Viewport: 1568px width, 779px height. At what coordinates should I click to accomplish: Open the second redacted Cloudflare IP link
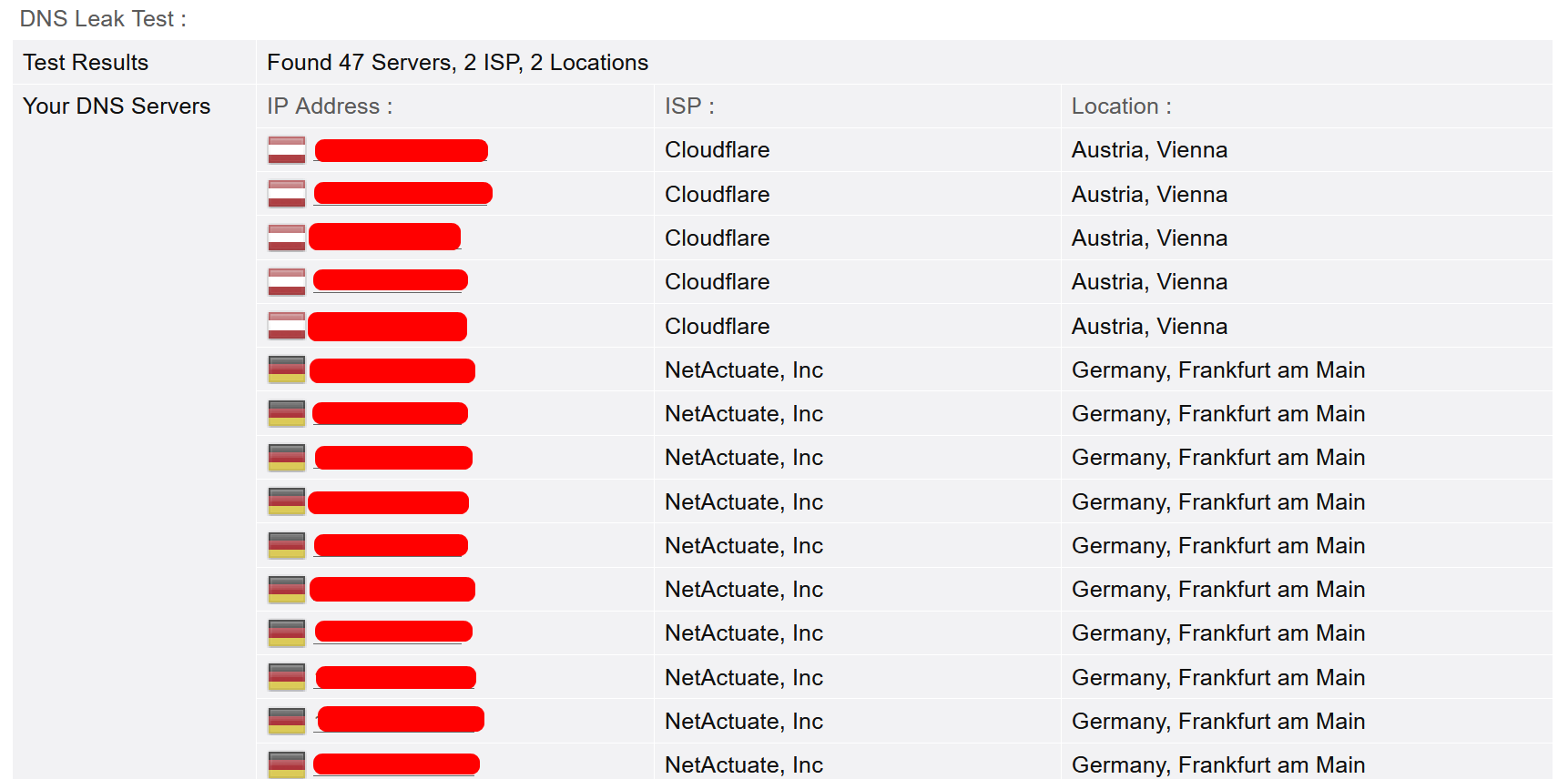click(403, 193)
